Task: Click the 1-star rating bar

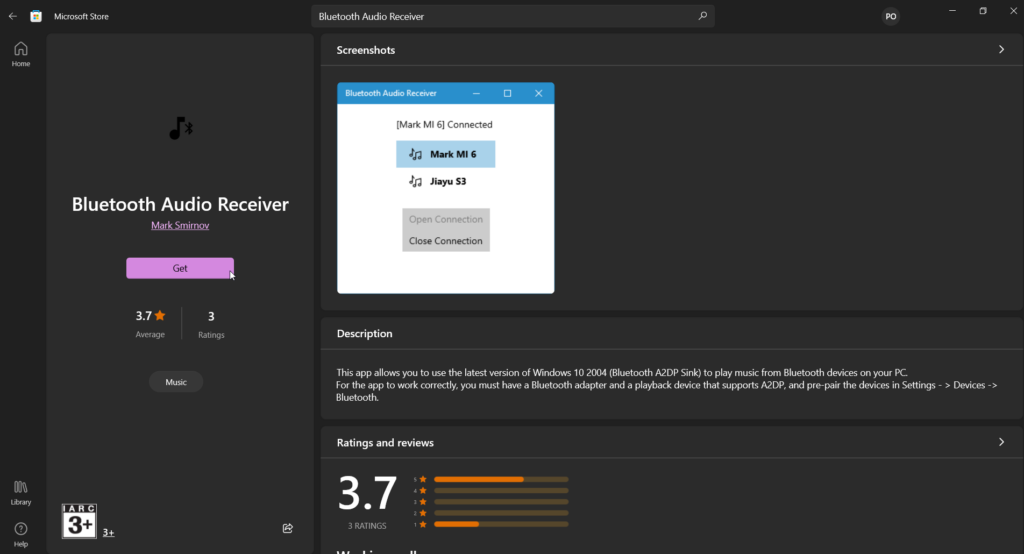Action: (x=501, y=524)
